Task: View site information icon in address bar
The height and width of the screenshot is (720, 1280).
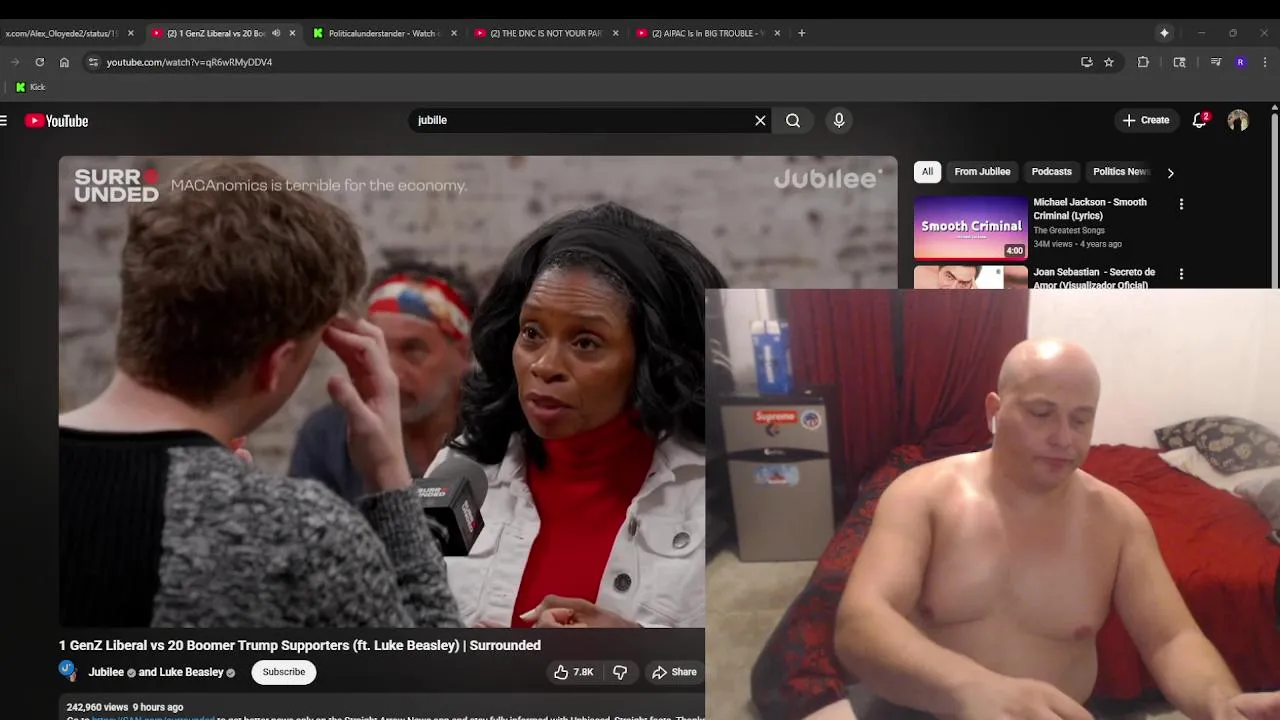Action: 93,62
